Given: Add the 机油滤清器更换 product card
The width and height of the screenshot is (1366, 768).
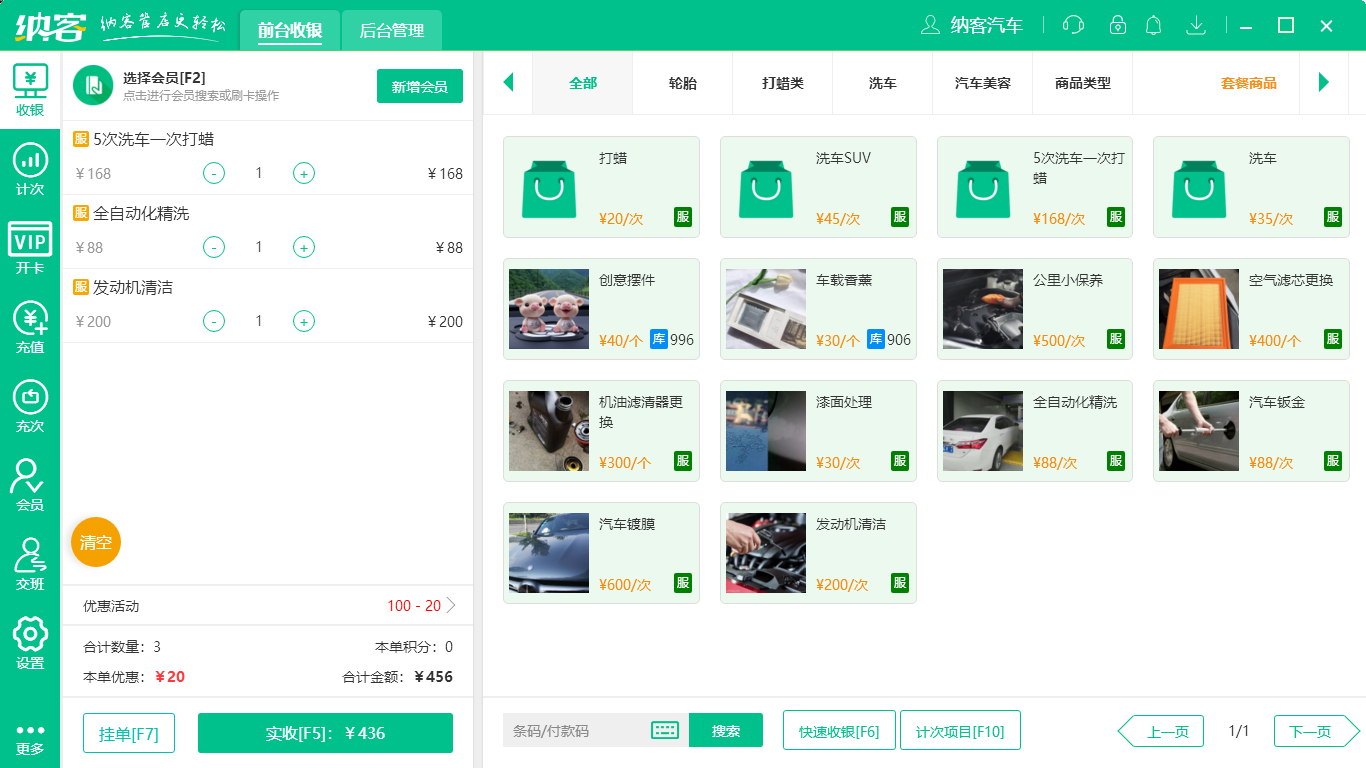Looking at the screenshot, I should pos(601,431).
